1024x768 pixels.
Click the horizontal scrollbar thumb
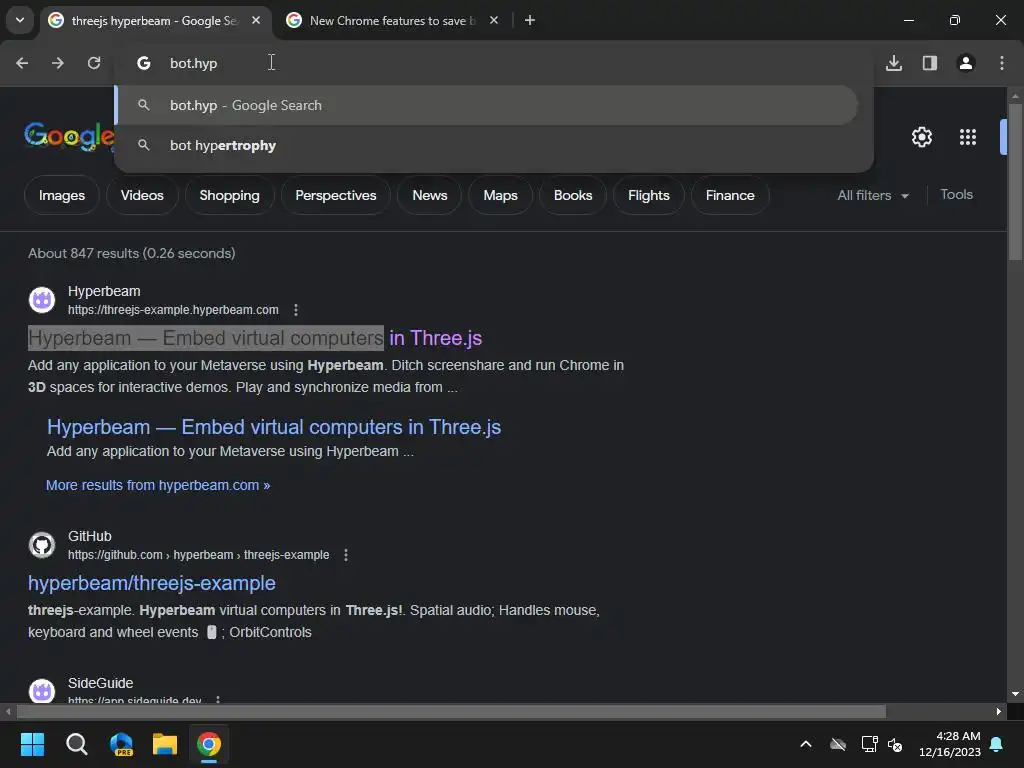tap(451, 711)
